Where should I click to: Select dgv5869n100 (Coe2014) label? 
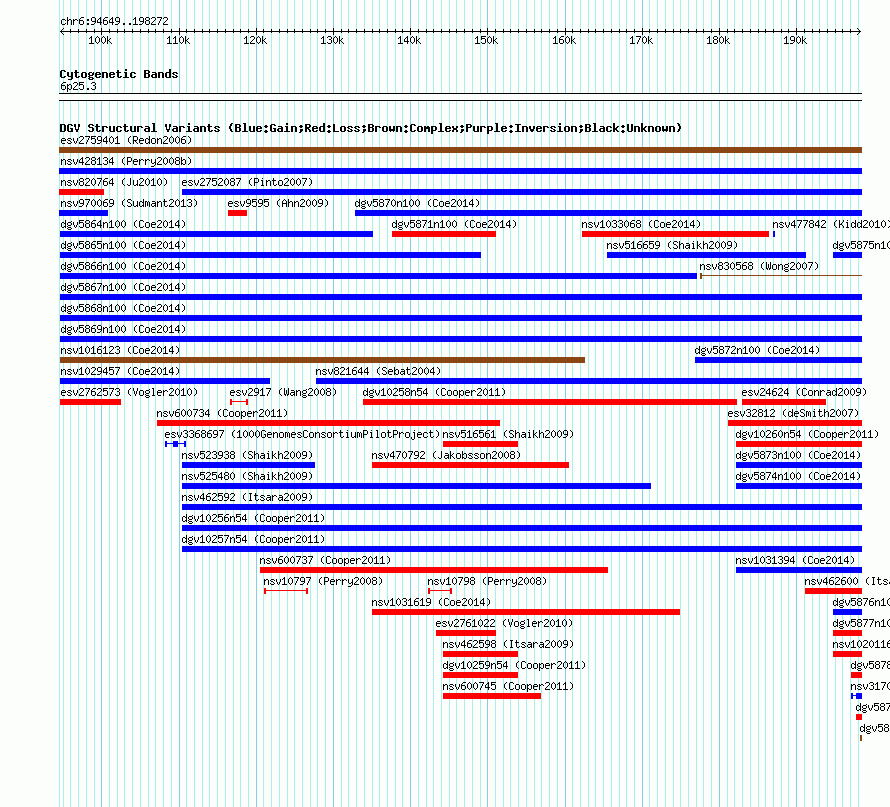(123, 329)
